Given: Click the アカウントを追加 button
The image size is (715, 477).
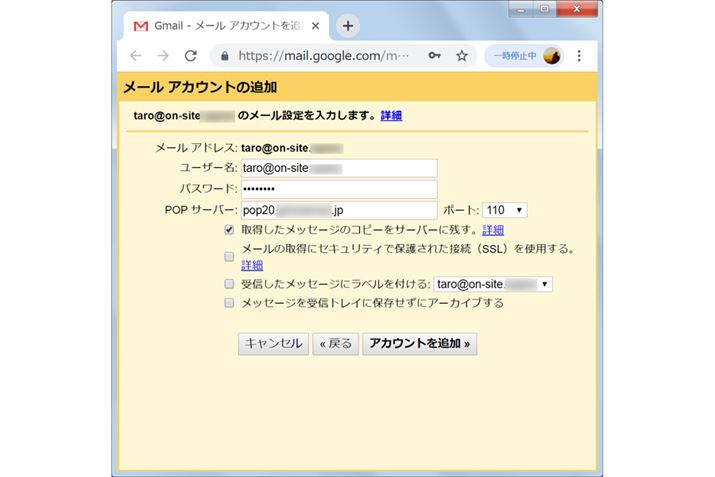Looking at the screenshot, I should click(420, 343).
